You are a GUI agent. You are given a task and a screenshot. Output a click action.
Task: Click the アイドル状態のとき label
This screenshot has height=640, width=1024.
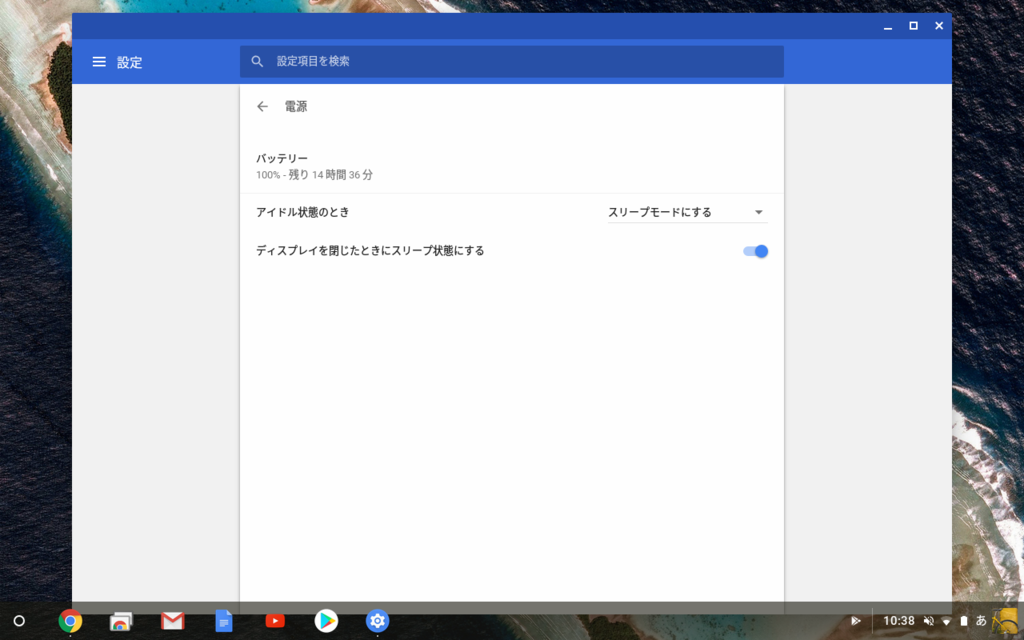point(302,212)
